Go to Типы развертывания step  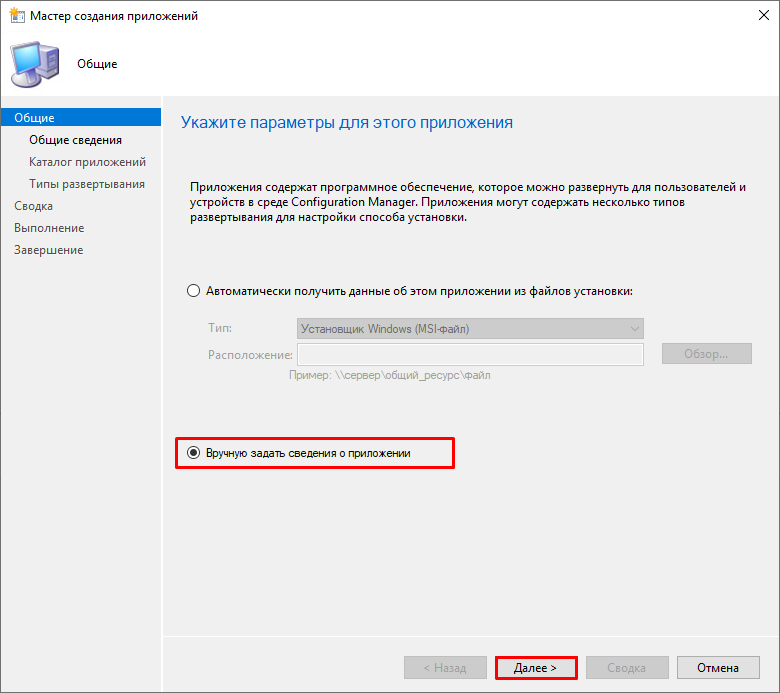pos(87,184)
